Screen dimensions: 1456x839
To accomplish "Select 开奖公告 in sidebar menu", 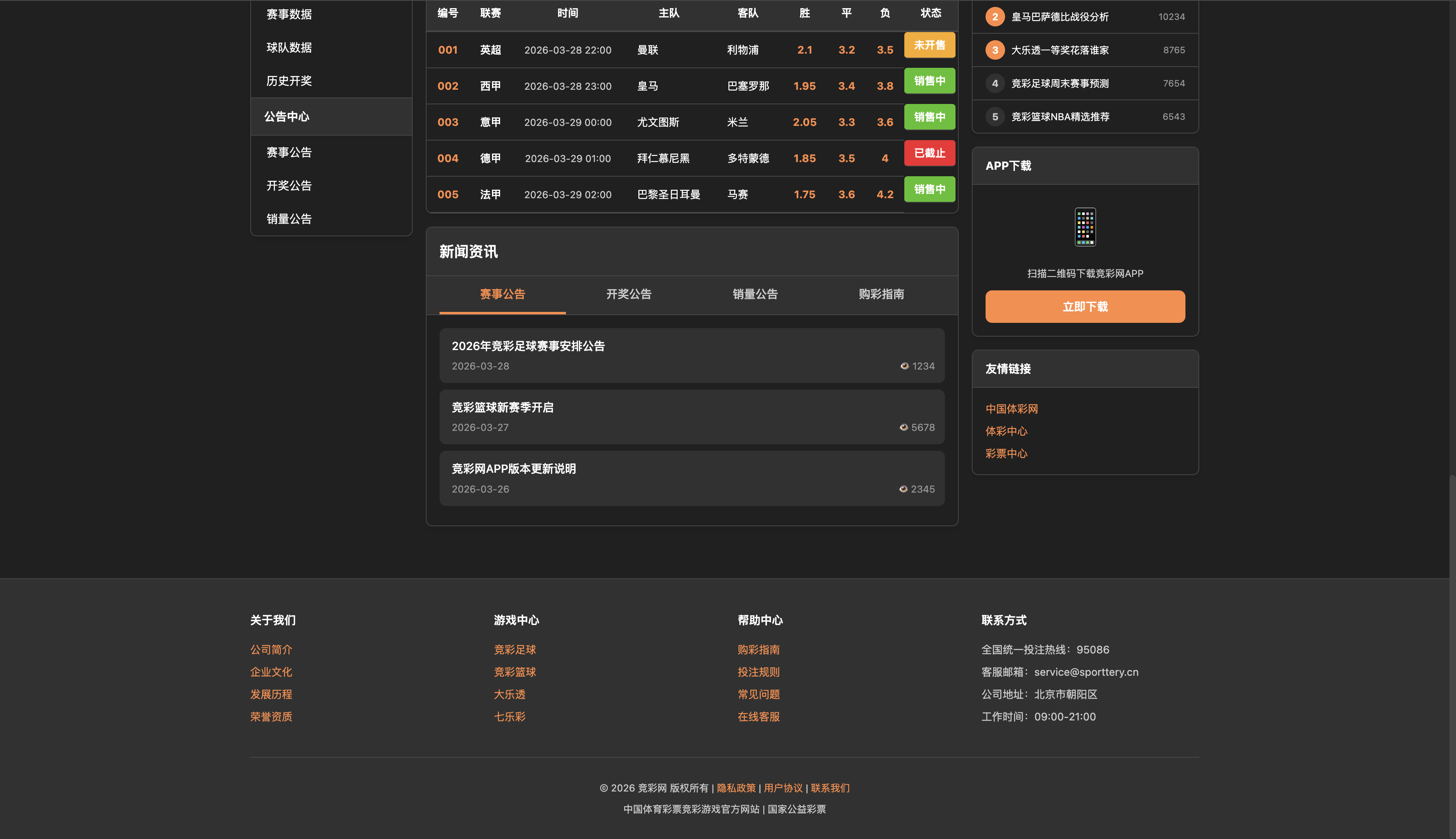I will point(289,186).
